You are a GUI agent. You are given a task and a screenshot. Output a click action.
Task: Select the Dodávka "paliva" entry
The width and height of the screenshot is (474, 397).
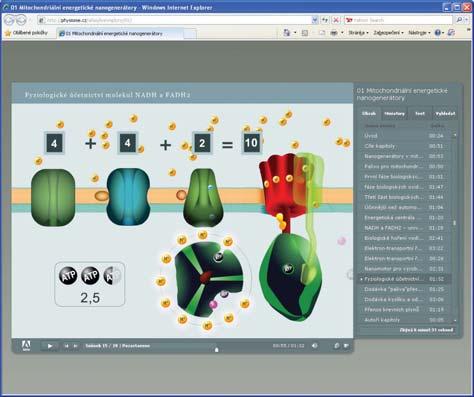[405, 289]
